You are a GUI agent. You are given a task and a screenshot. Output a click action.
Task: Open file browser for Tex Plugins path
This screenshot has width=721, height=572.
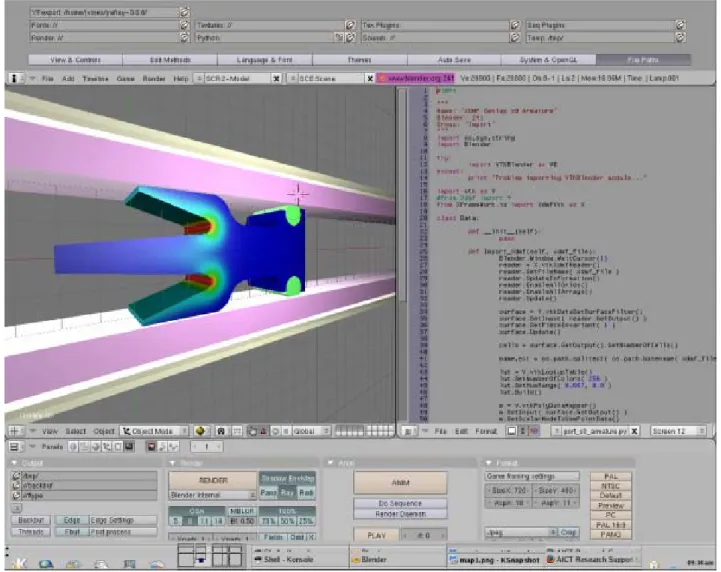(515, 25)
